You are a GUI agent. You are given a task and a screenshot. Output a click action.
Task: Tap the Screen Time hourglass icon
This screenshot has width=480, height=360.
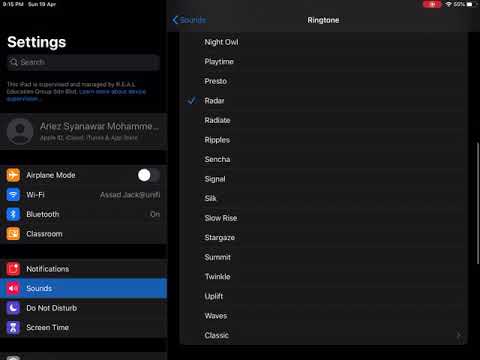[x=13, y=328]
